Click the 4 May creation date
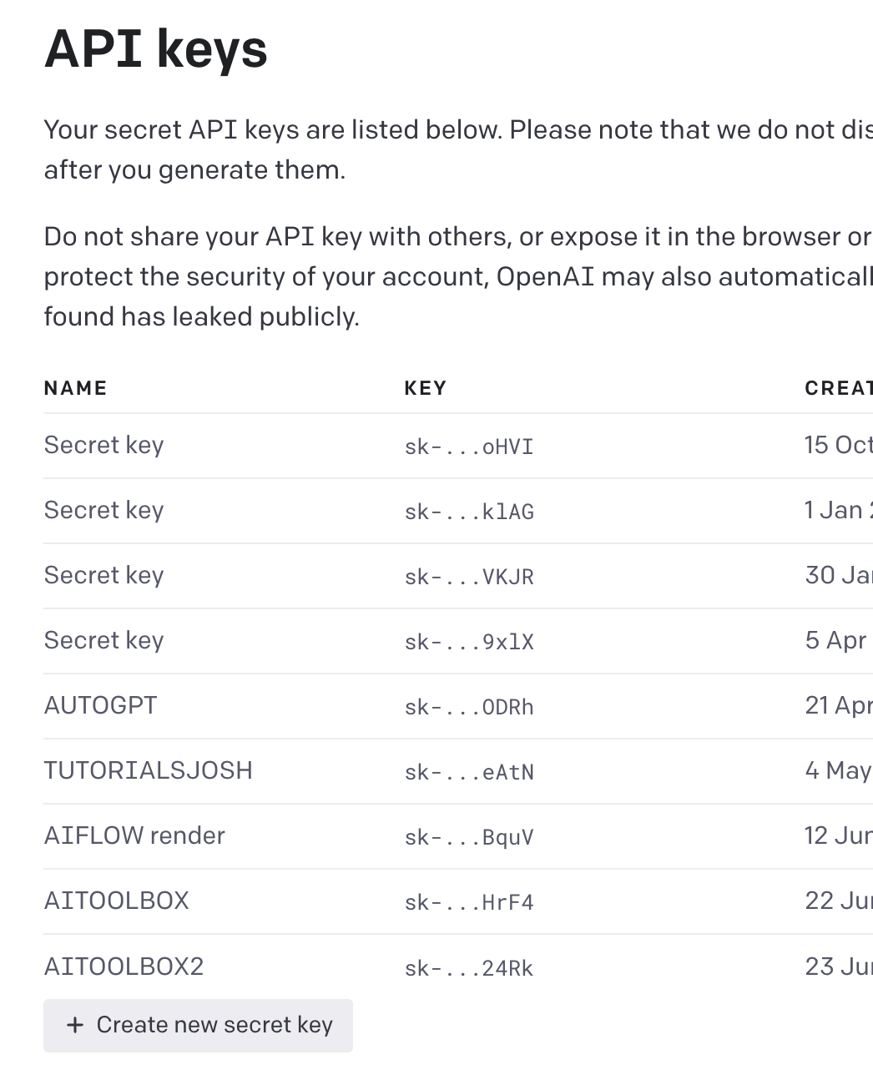The width and height of the screenshot is (873, 1080). [x=838, y=770]
